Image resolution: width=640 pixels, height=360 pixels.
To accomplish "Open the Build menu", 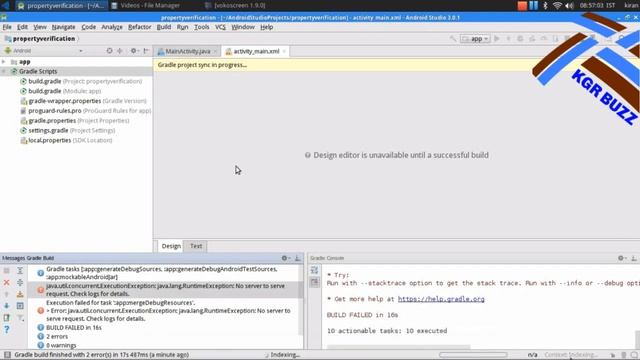I will tap(164, 27).
